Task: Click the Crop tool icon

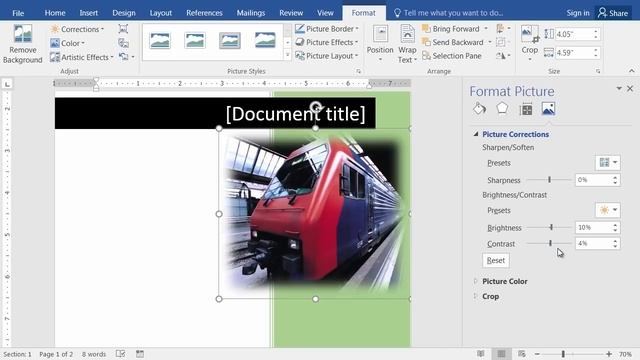Action: (529, 34)
